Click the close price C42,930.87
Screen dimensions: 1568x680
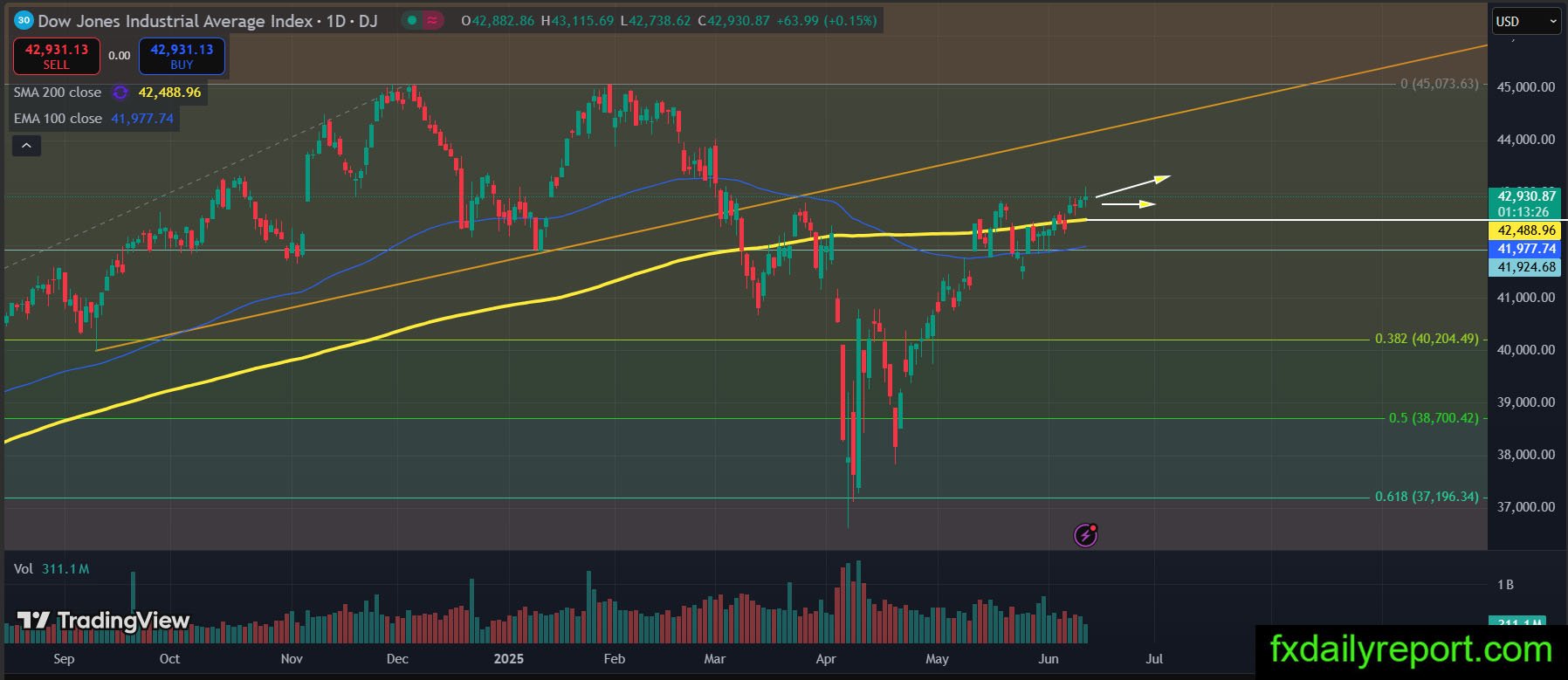[734, 20]
